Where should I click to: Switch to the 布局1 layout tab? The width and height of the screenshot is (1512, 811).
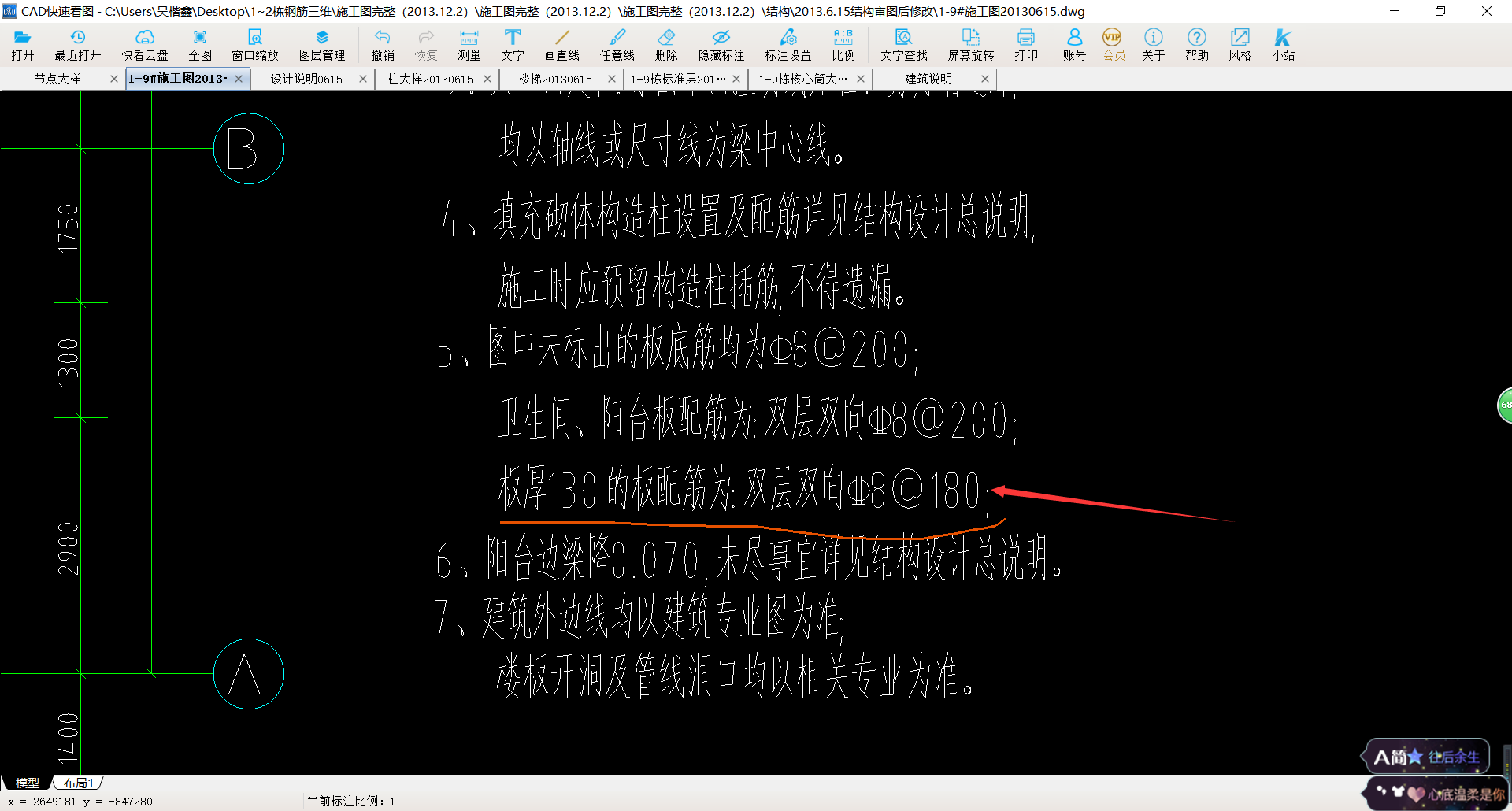tap(79, 783)
